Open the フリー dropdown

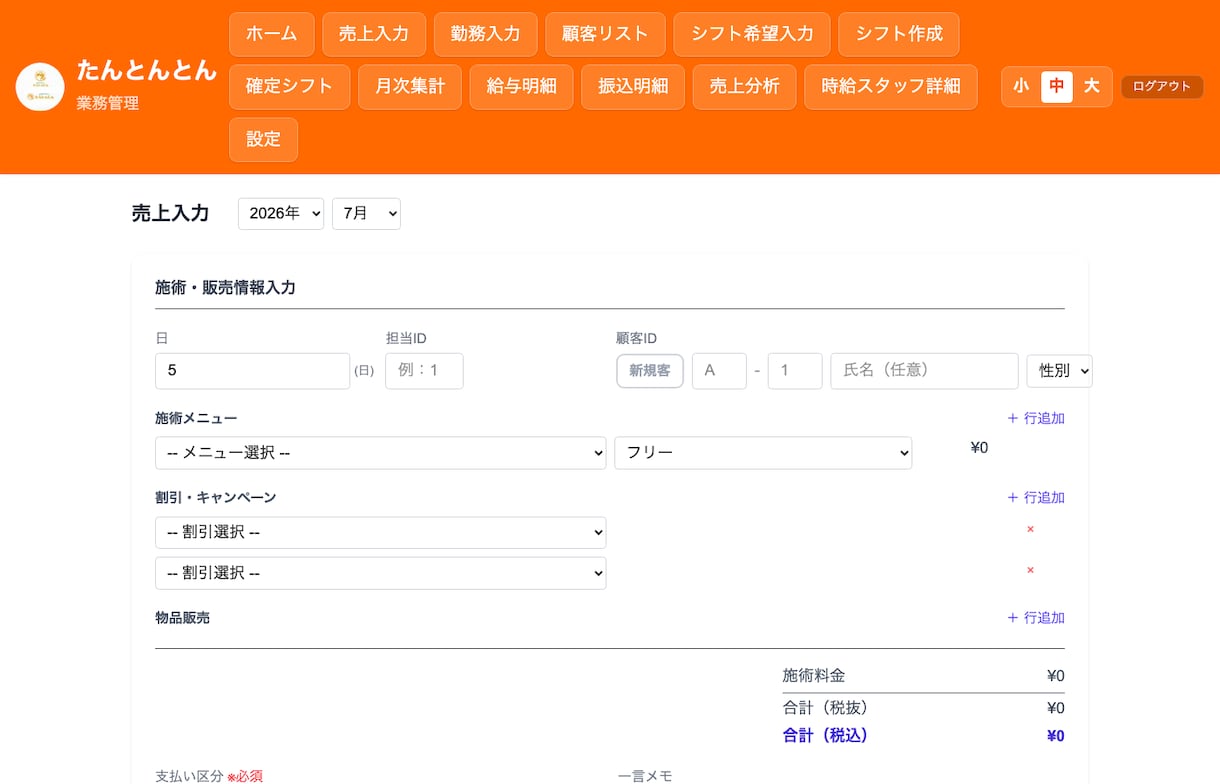click(763, 452)
